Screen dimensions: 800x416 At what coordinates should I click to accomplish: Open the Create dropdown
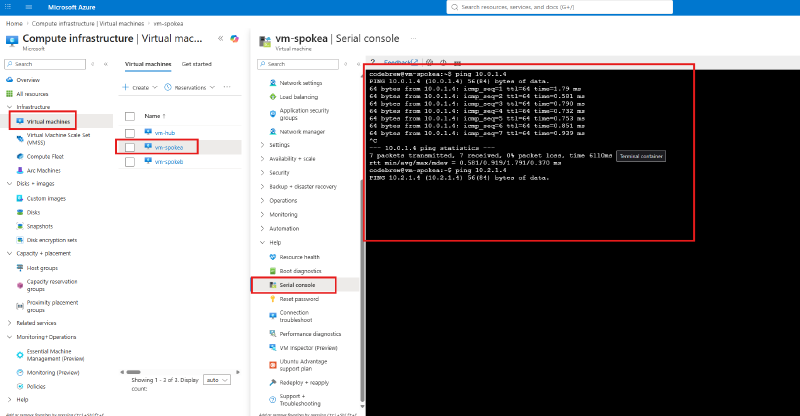[x=140, y=87]
